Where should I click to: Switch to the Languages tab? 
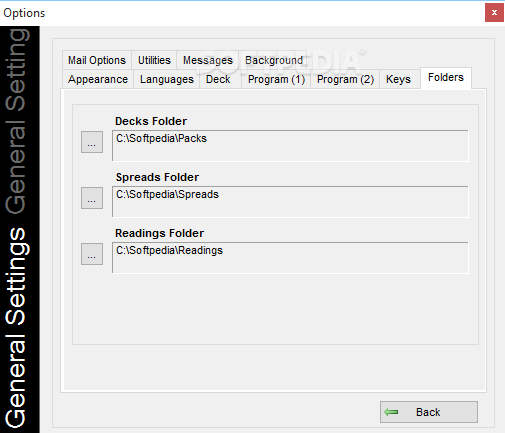[167, 79]
